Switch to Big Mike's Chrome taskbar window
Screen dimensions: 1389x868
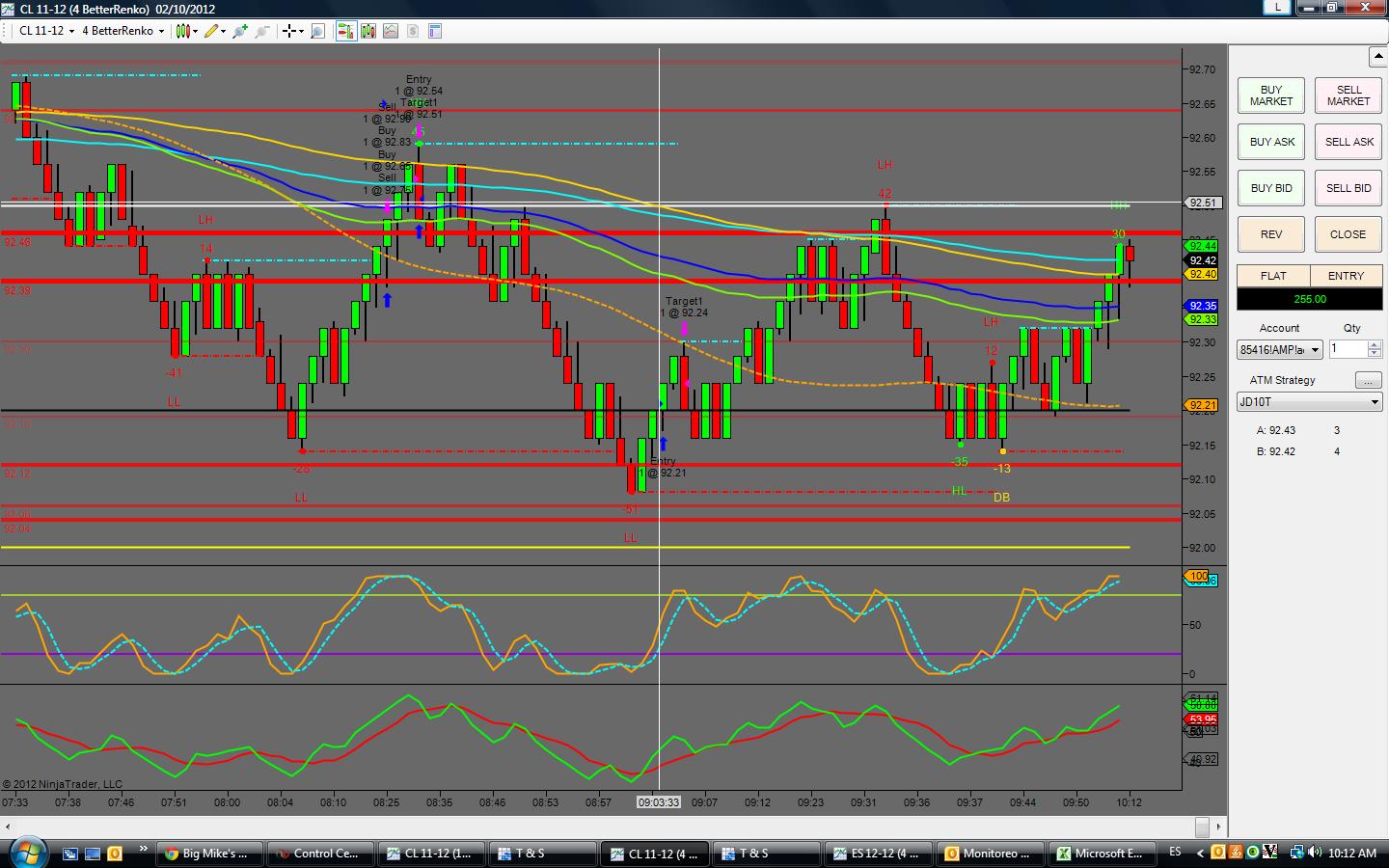(x=207, y=854)
